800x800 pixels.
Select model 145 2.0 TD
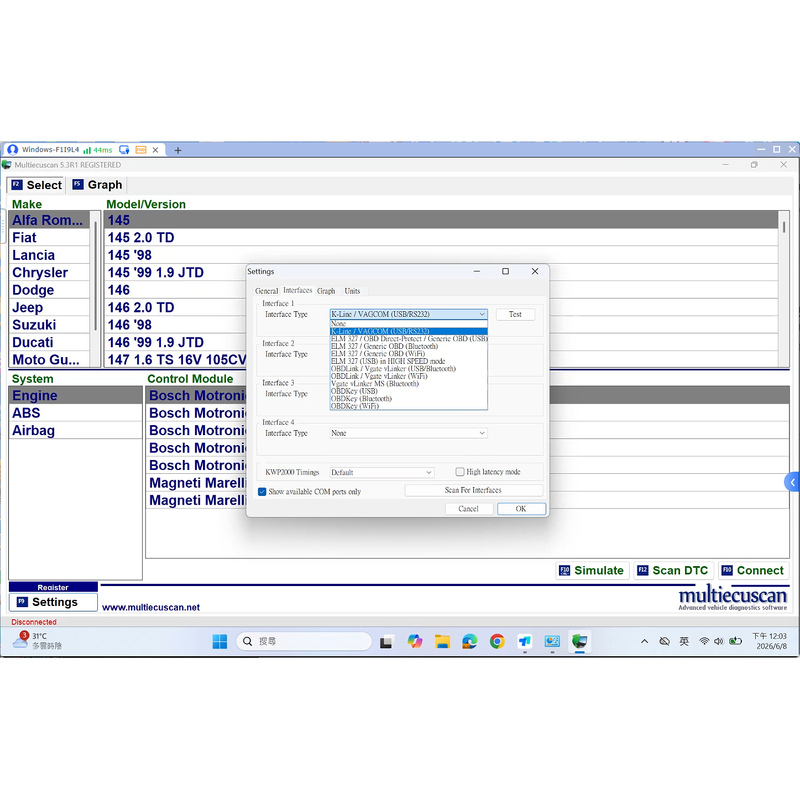tap(441, 238)
